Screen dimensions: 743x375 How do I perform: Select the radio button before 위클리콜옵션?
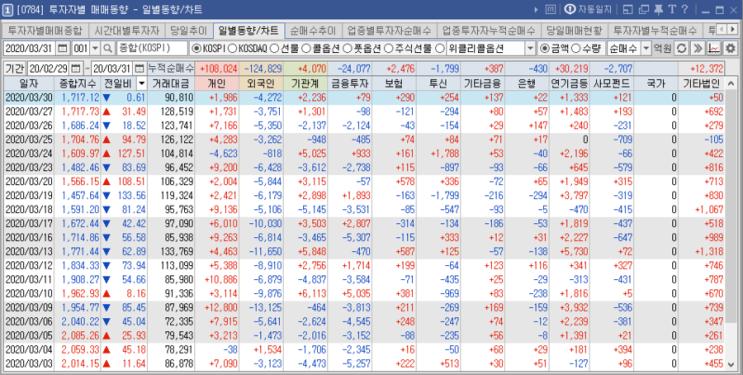click(439, 48)
